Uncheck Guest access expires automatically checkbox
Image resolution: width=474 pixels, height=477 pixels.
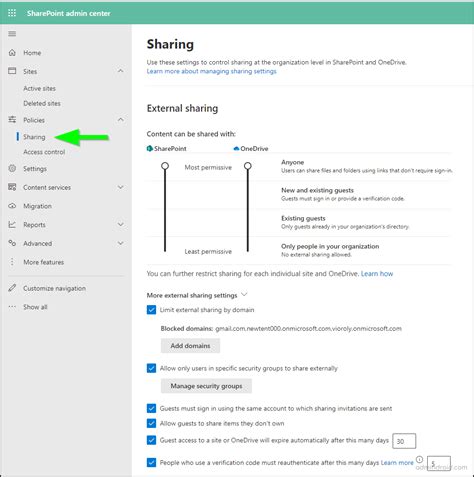151,440
